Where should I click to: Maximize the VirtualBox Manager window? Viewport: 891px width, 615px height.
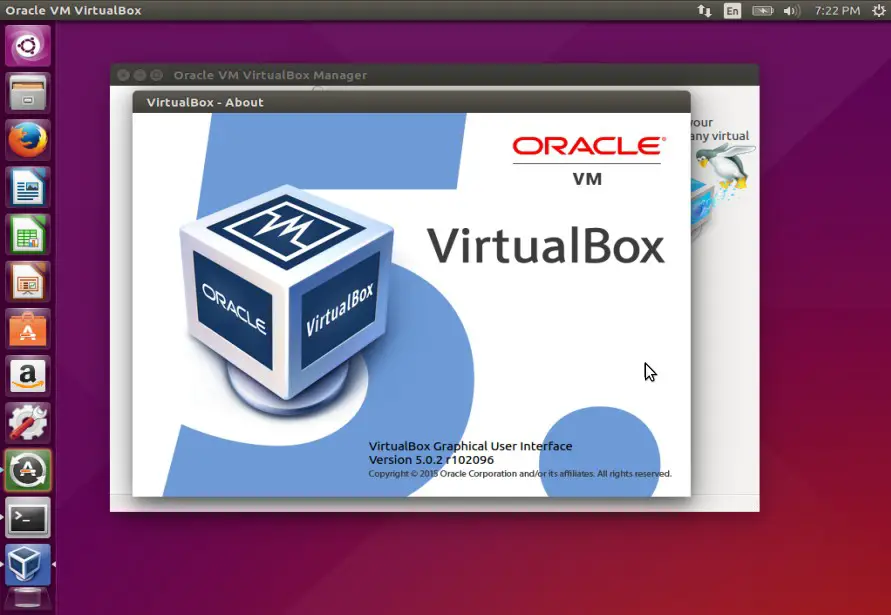(157, 75)
